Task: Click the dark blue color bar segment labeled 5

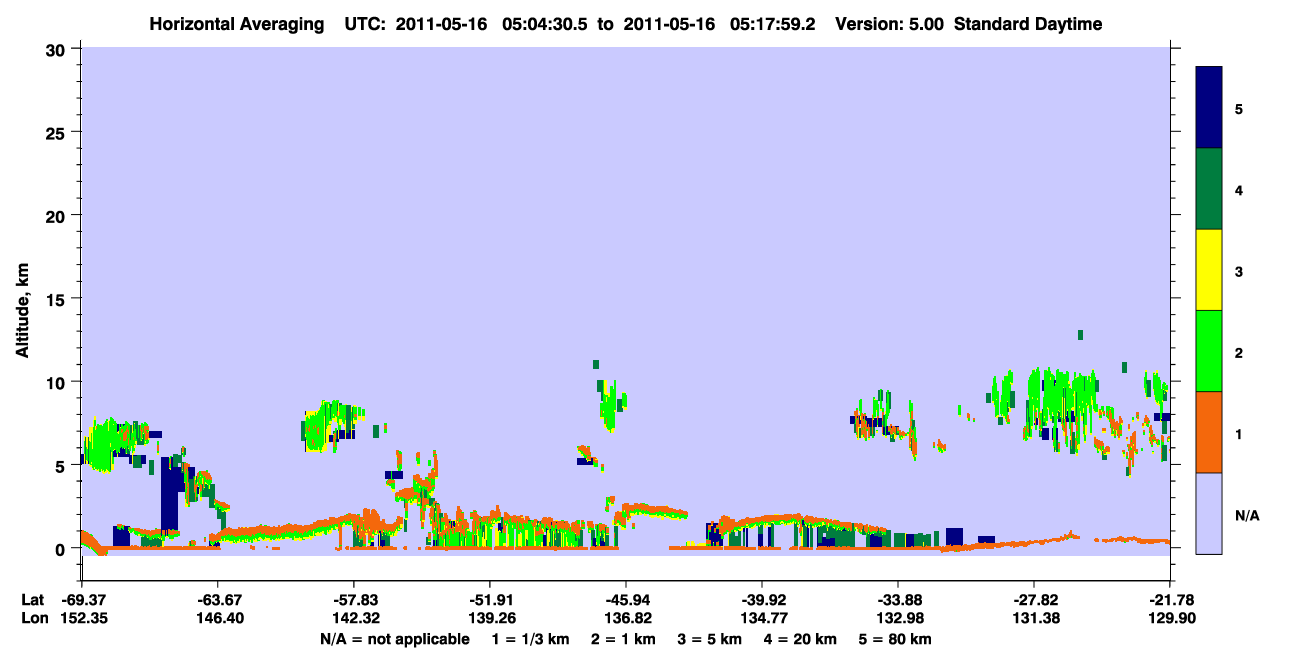Action: point(1209,108)
